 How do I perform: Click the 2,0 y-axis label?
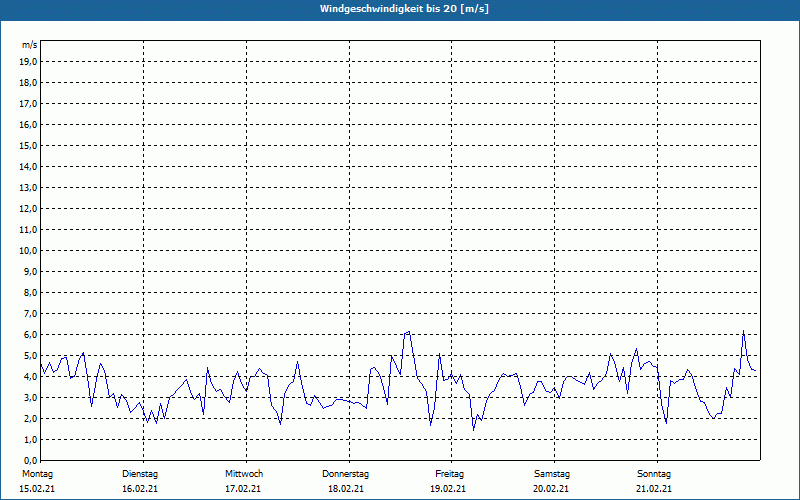[x=30, y=418]
